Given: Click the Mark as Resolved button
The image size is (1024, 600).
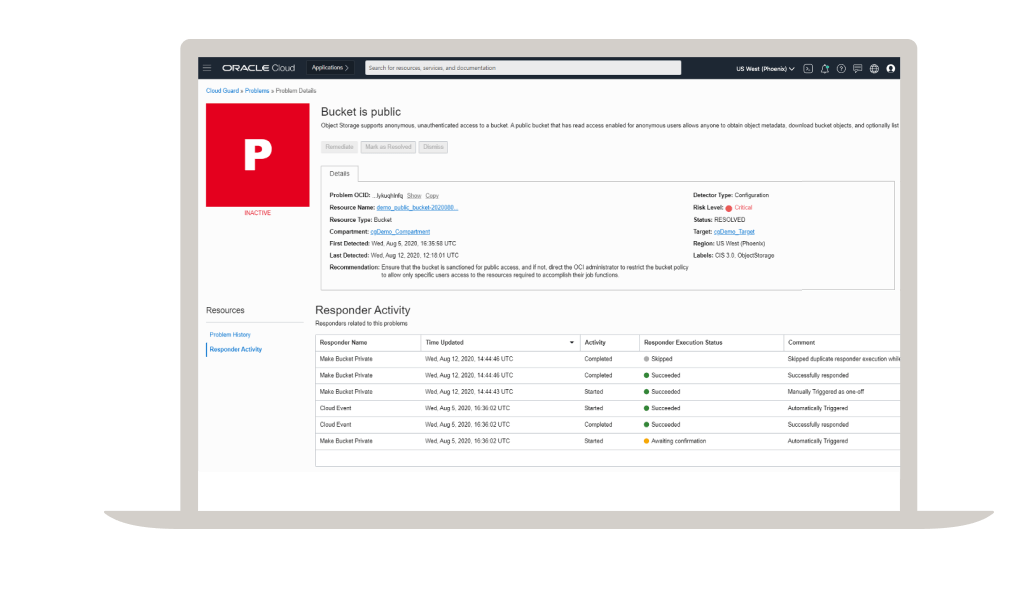Looking at the screenshot, I should [x=388, y=146].
